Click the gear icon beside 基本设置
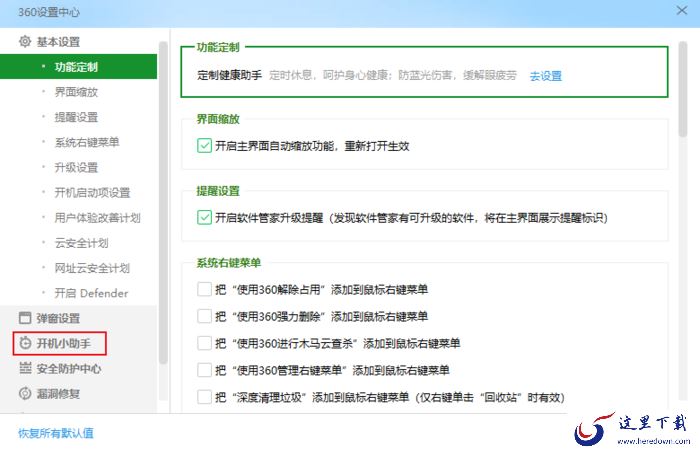The height and width of the screenshot is (449, 700). pos(25,42)
